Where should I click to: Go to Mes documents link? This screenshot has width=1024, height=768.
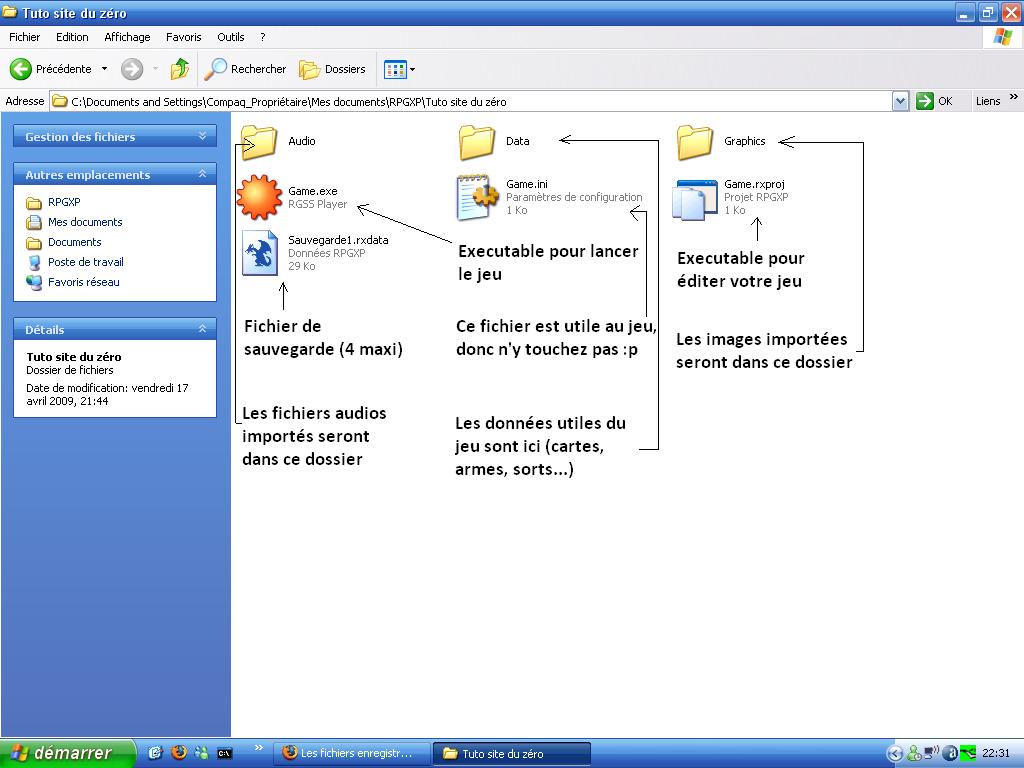click(x=85, y=222)
